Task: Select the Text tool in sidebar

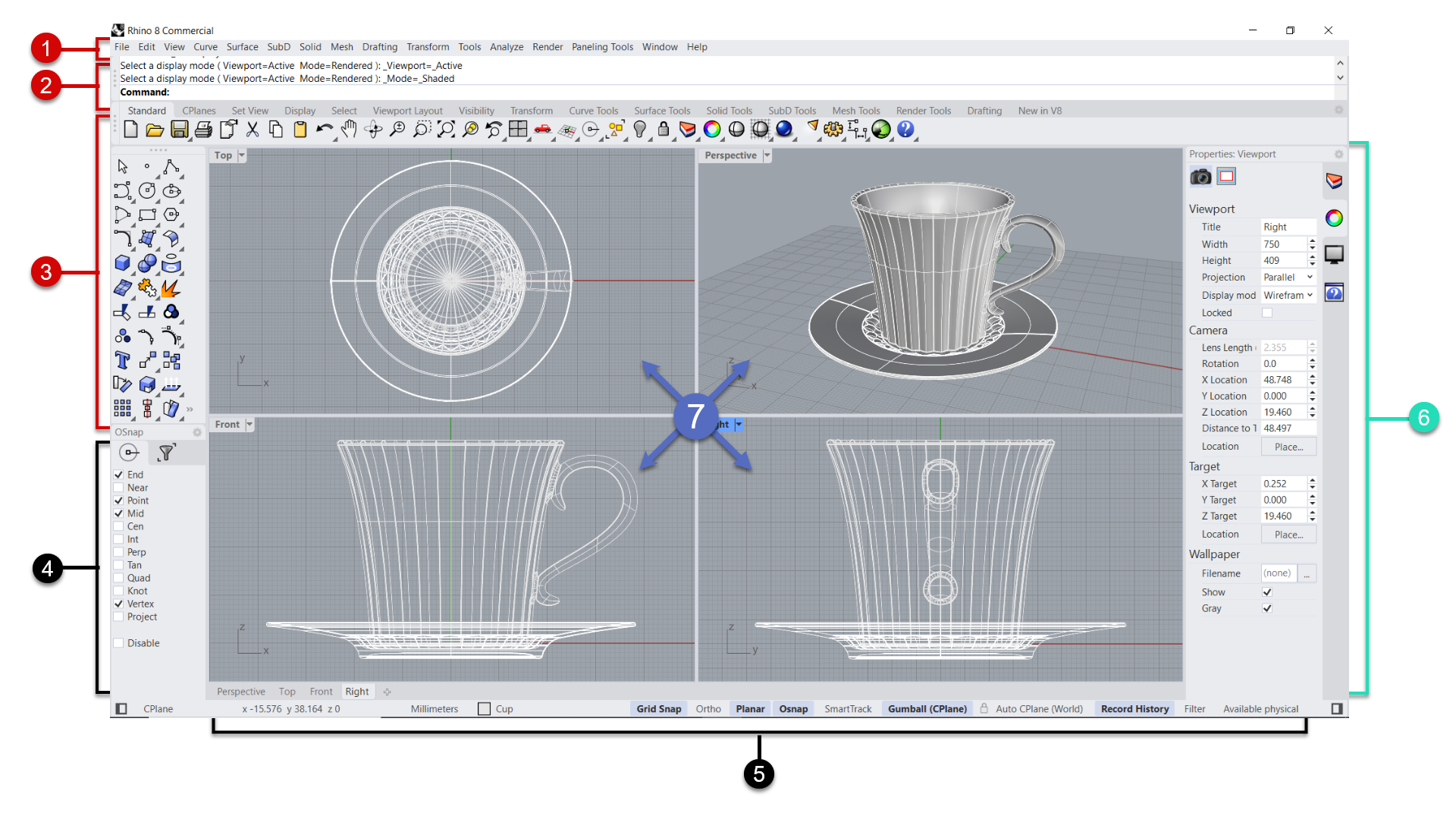Action: [x=122, y=360]
